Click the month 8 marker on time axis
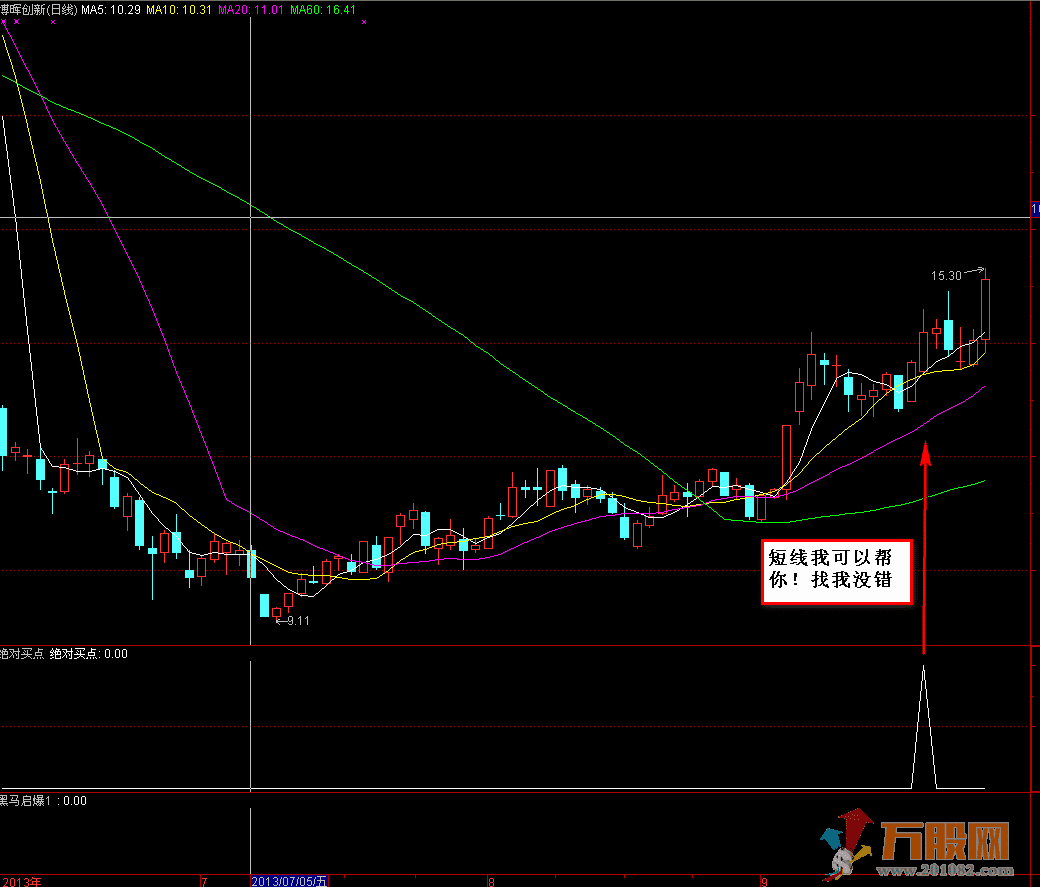 coord(491,882)
